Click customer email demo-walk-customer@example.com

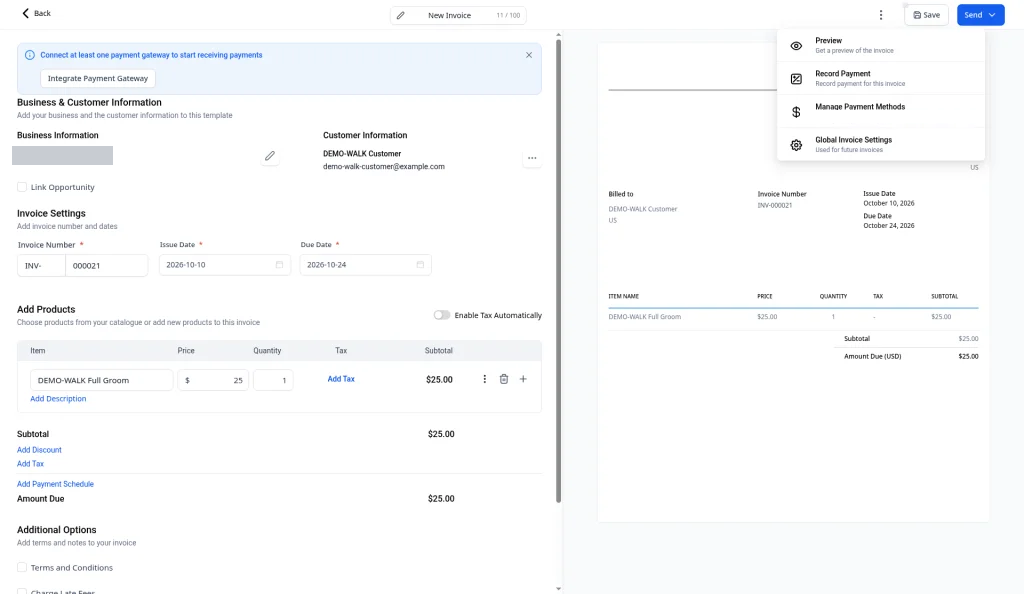[x=384, y=166]
